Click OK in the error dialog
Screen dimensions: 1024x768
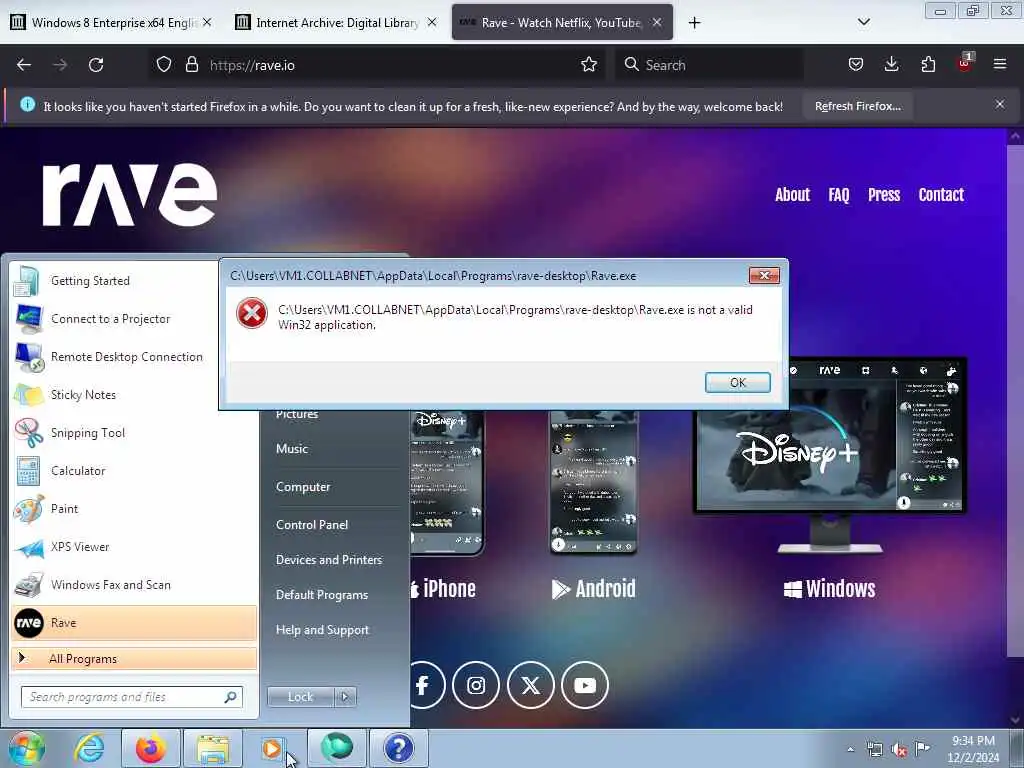coord(737,383)
